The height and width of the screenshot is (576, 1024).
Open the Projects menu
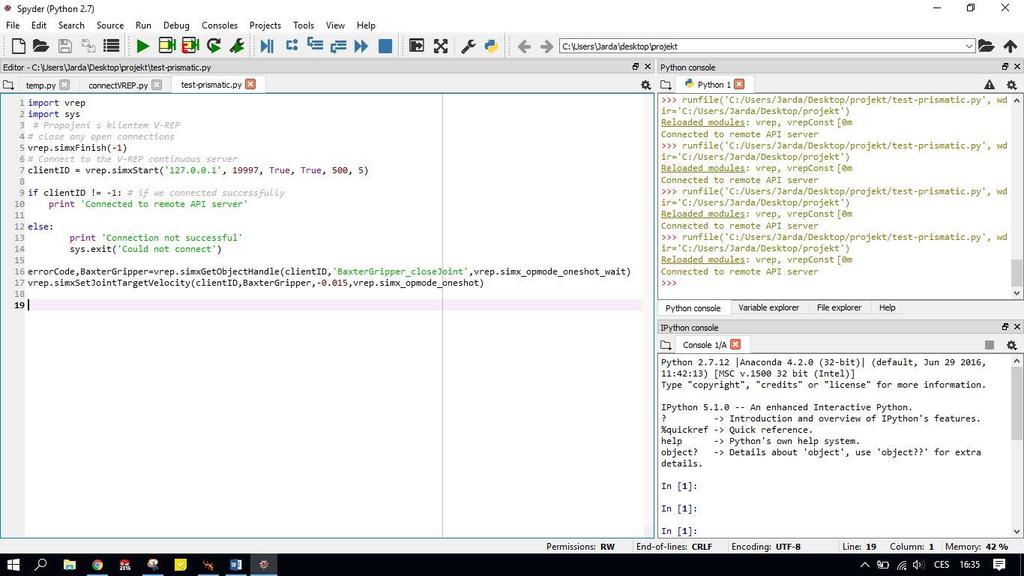pyautogui.click(x=265, y=25)
